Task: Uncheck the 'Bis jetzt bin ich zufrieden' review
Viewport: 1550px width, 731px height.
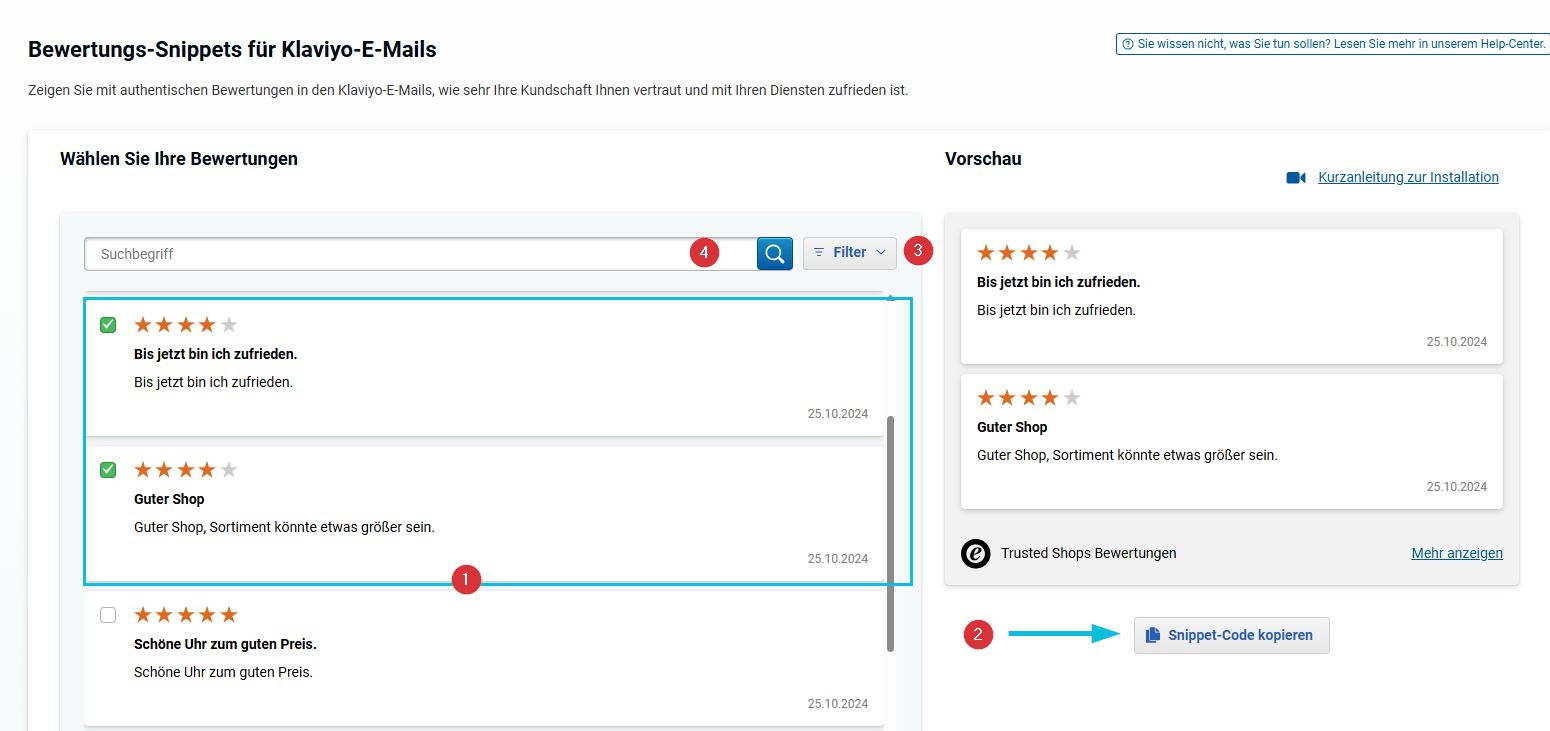Action: [108, 325]
